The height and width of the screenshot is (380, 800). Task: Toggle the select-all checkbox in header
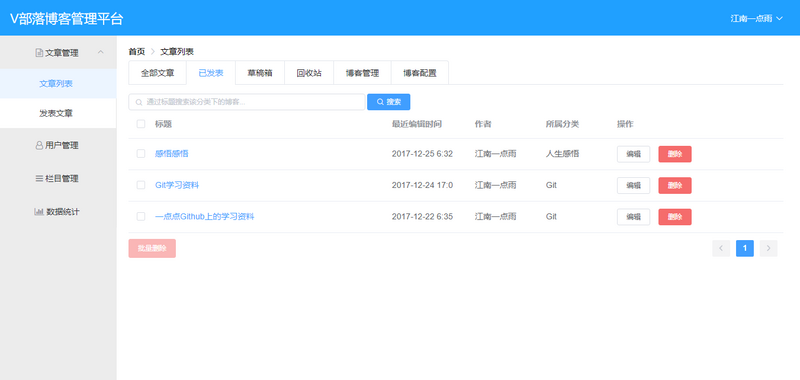[141, 124]
